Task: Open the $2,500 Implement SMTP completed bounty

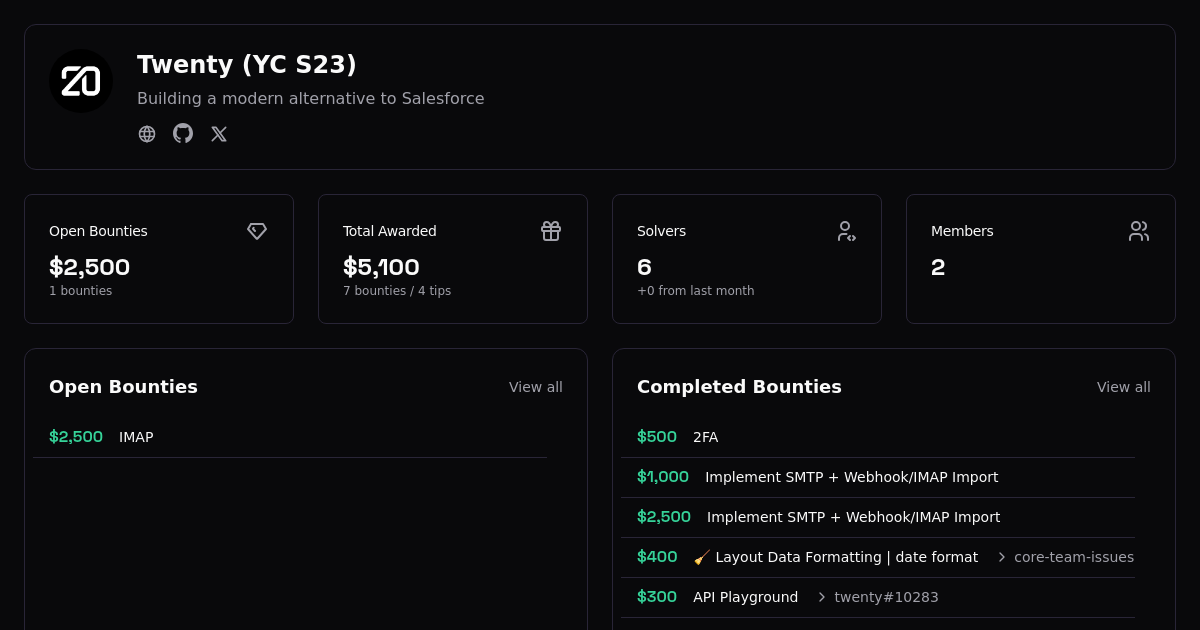Action: coord(853,517)
